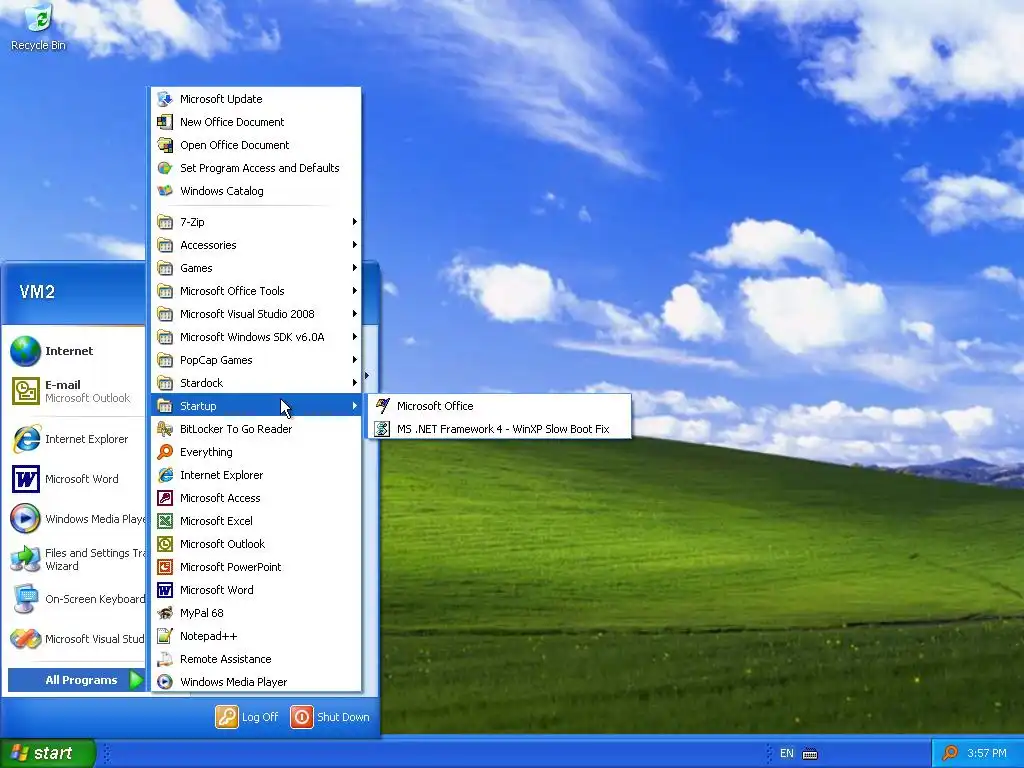Click the Shut Down button
The image size is (1024, 768).
330,716
